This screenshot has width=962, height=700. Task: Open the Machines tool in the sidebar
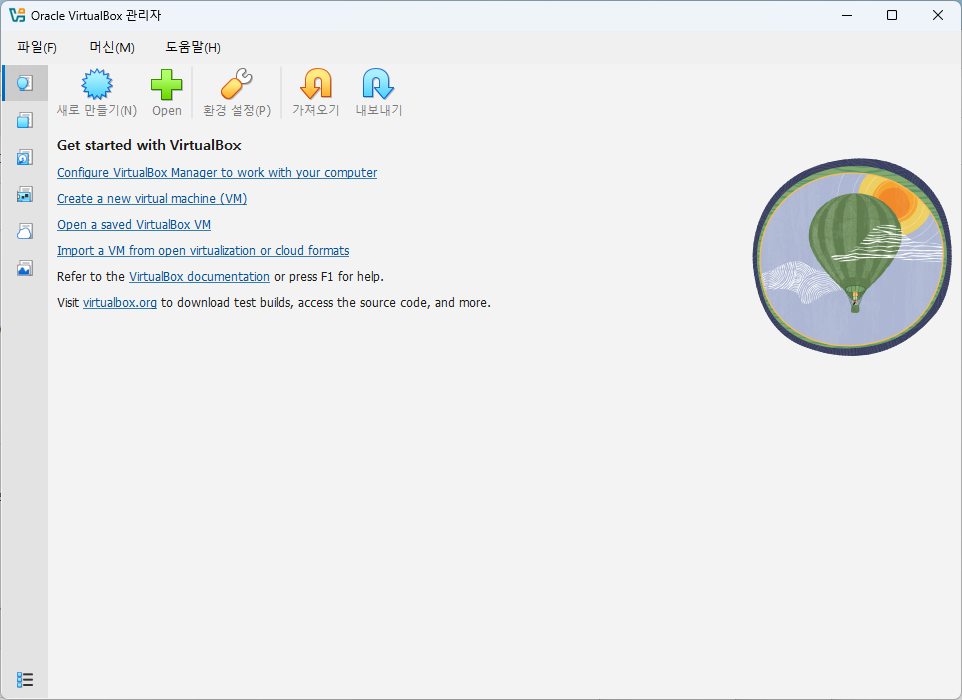(x=25, y=120)
